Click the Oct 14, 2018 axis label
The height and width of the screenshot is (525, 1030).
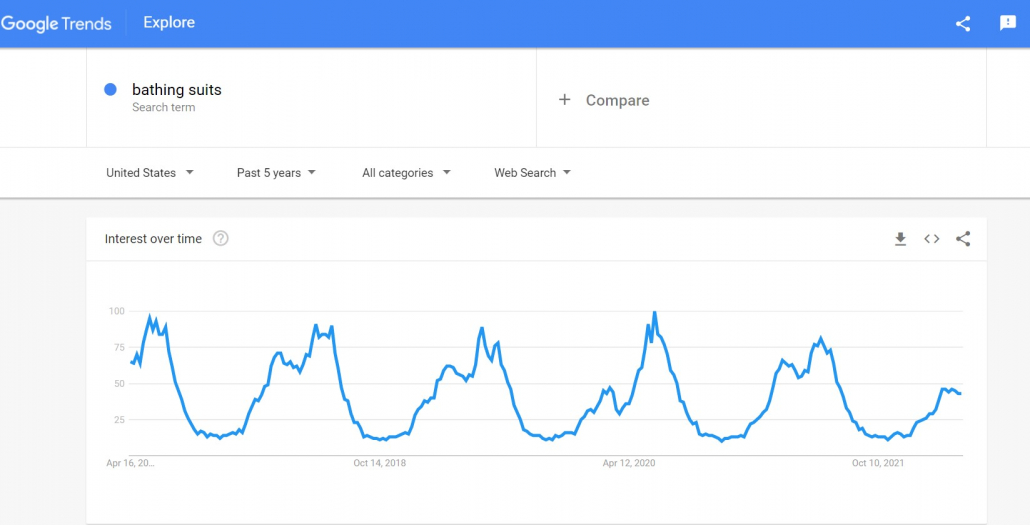click(380, 463)
